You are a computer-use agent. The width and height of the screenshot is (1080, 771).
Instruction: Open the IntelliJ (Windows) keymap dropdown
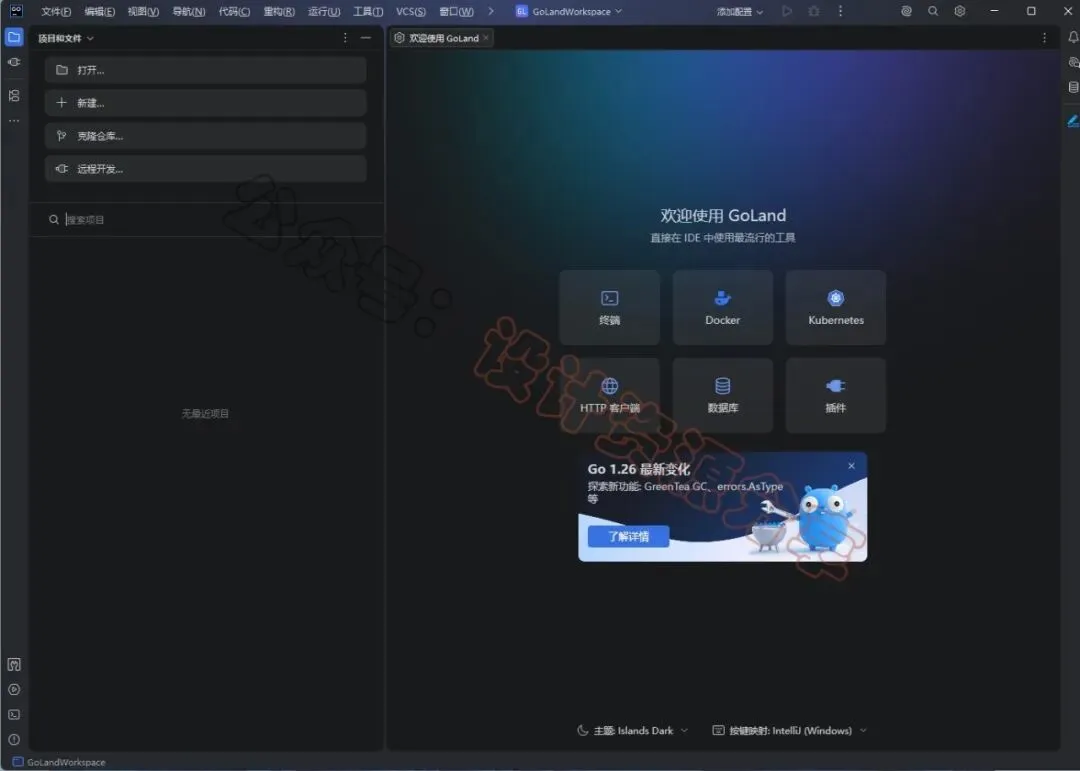[789, 730]
